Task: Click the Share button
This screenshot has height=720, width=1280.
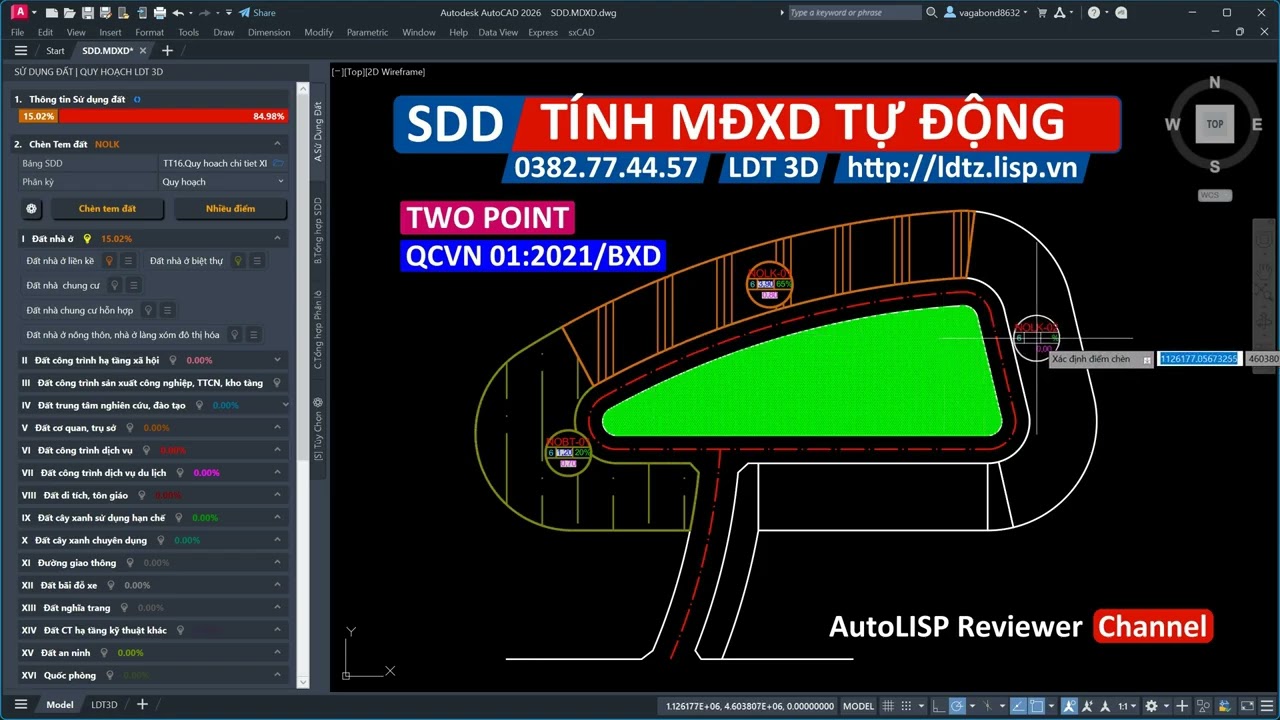Action: coord(257,13)
